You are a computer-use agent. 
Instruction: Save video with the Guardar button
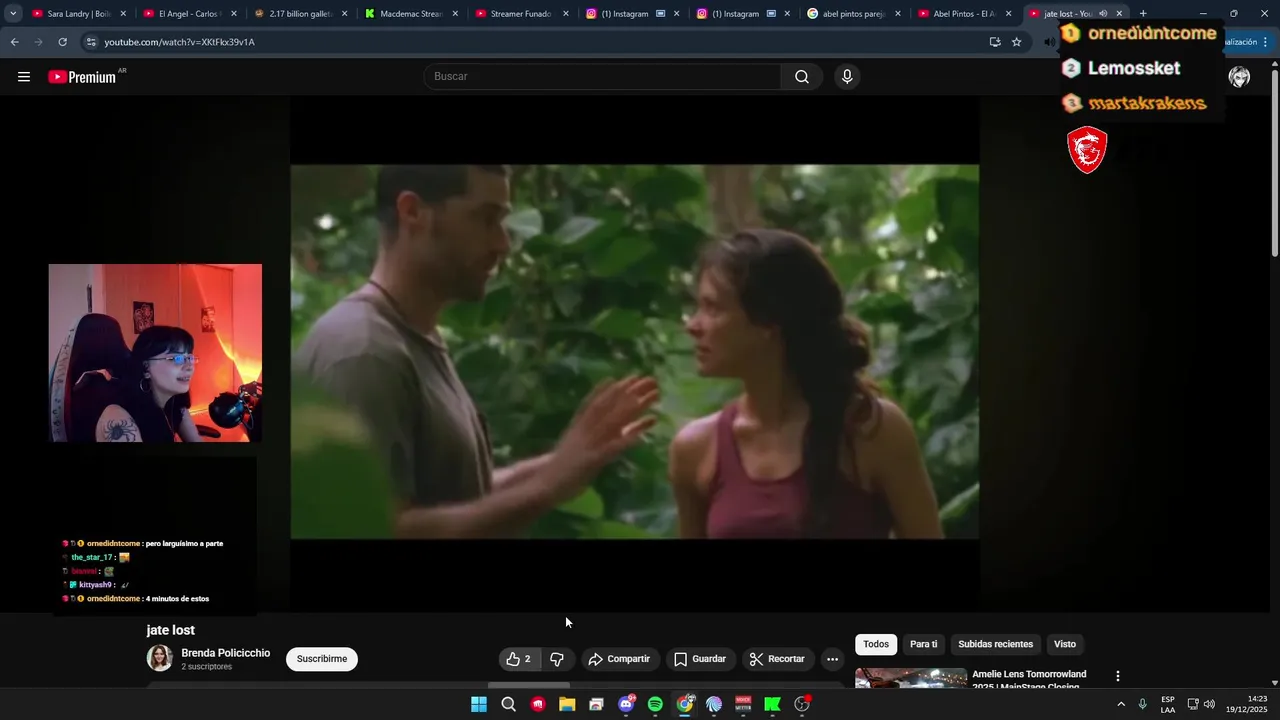pos(700,659)
